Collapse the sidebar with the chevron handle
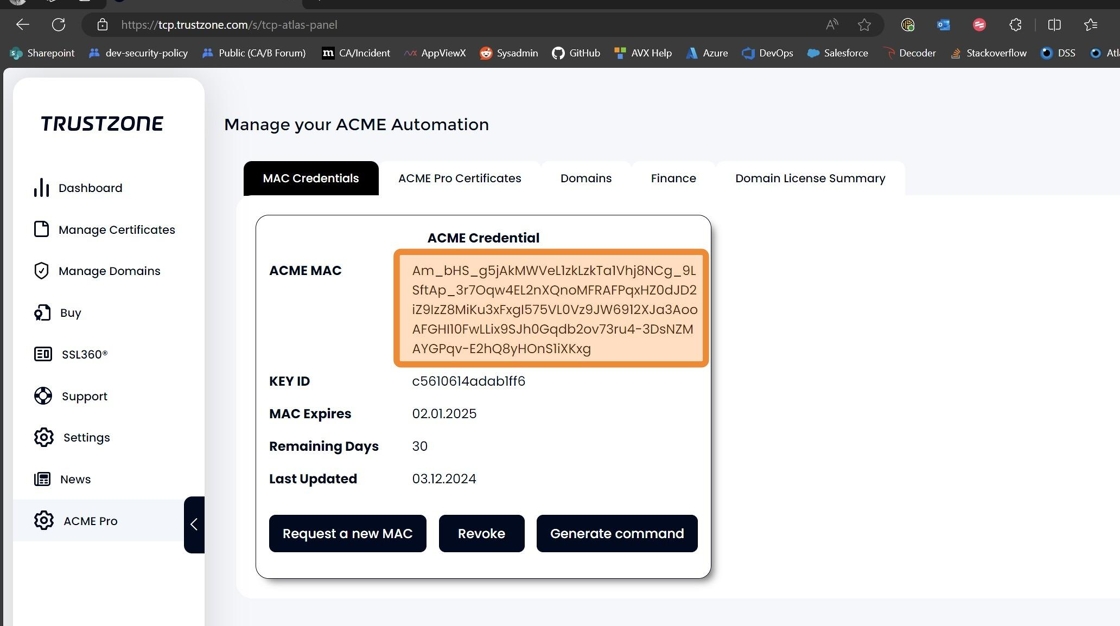Viewport: 1120px width, 626px height. point(194,525)
